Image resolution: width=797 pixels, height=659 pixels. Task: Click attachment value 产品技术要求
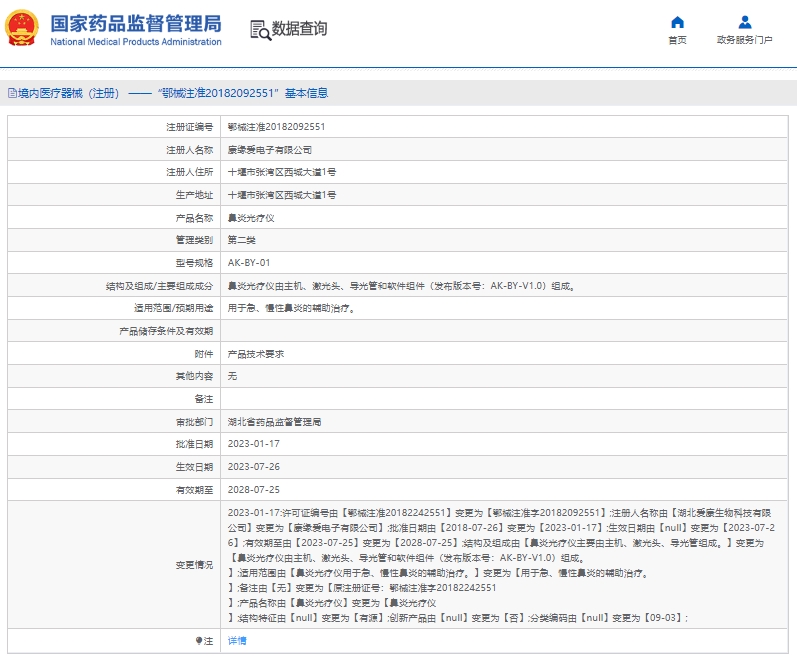pyautogui.click(x=256, y=354)
